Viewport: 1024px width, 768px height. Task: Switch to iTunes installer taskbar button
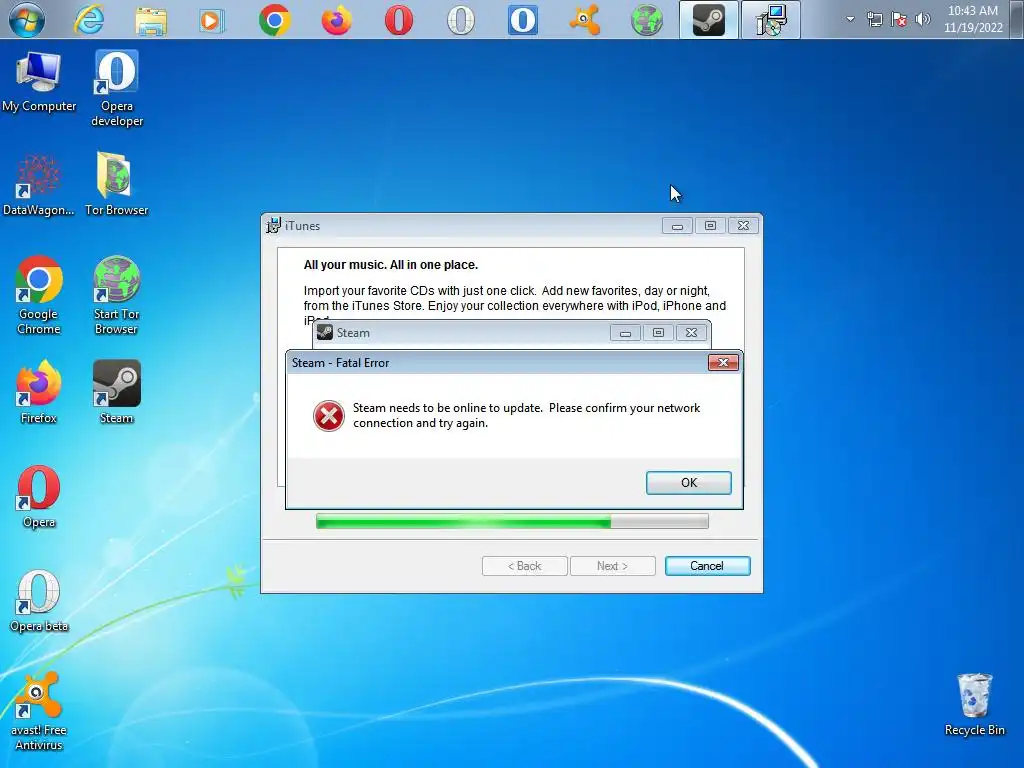771,20
